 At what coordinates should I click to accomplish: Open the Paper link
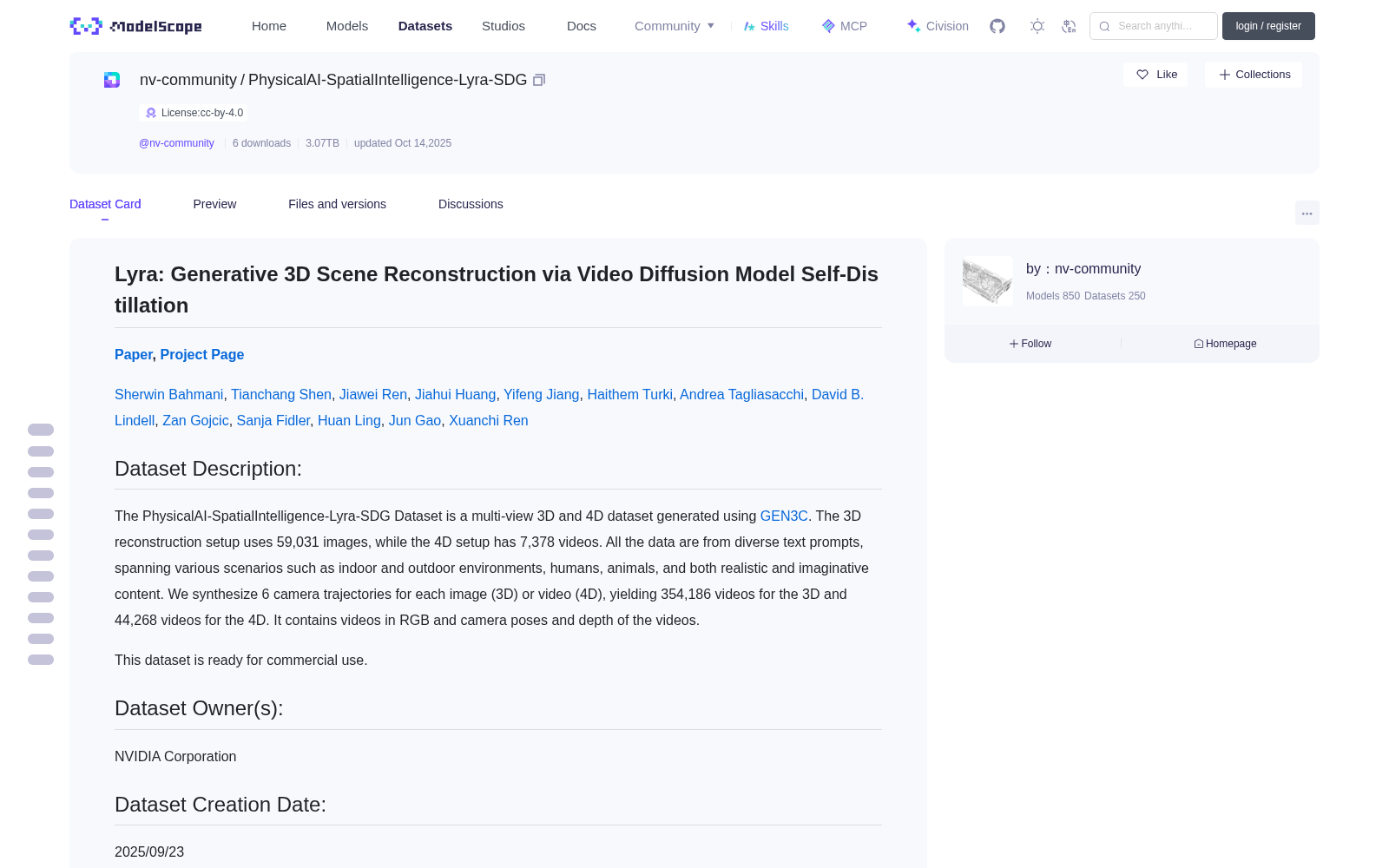[x=134, y=354]
